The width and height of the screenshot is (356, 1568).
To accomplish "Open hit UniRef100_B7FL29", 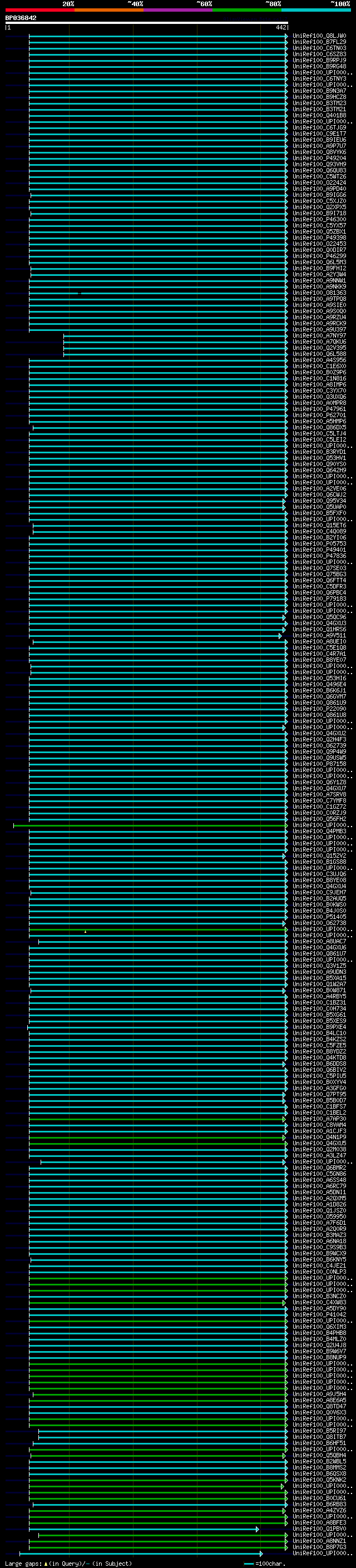I will click(319, 42).
